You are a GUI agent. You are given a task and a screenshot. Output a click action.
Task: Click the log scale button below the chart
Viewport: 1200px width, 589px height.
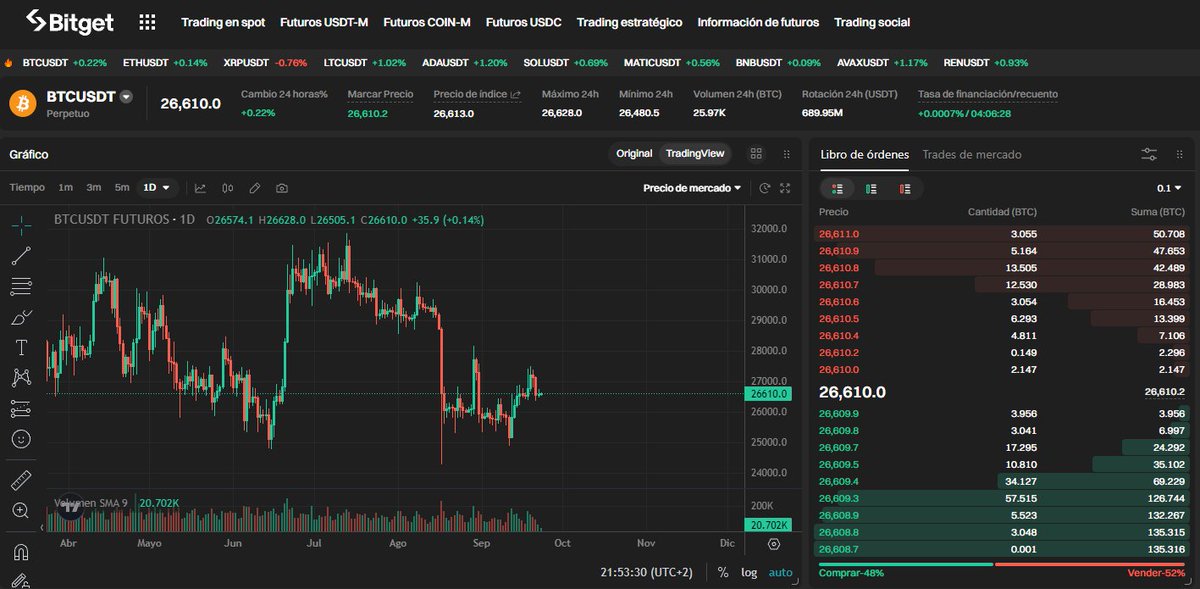click(749, 572)
